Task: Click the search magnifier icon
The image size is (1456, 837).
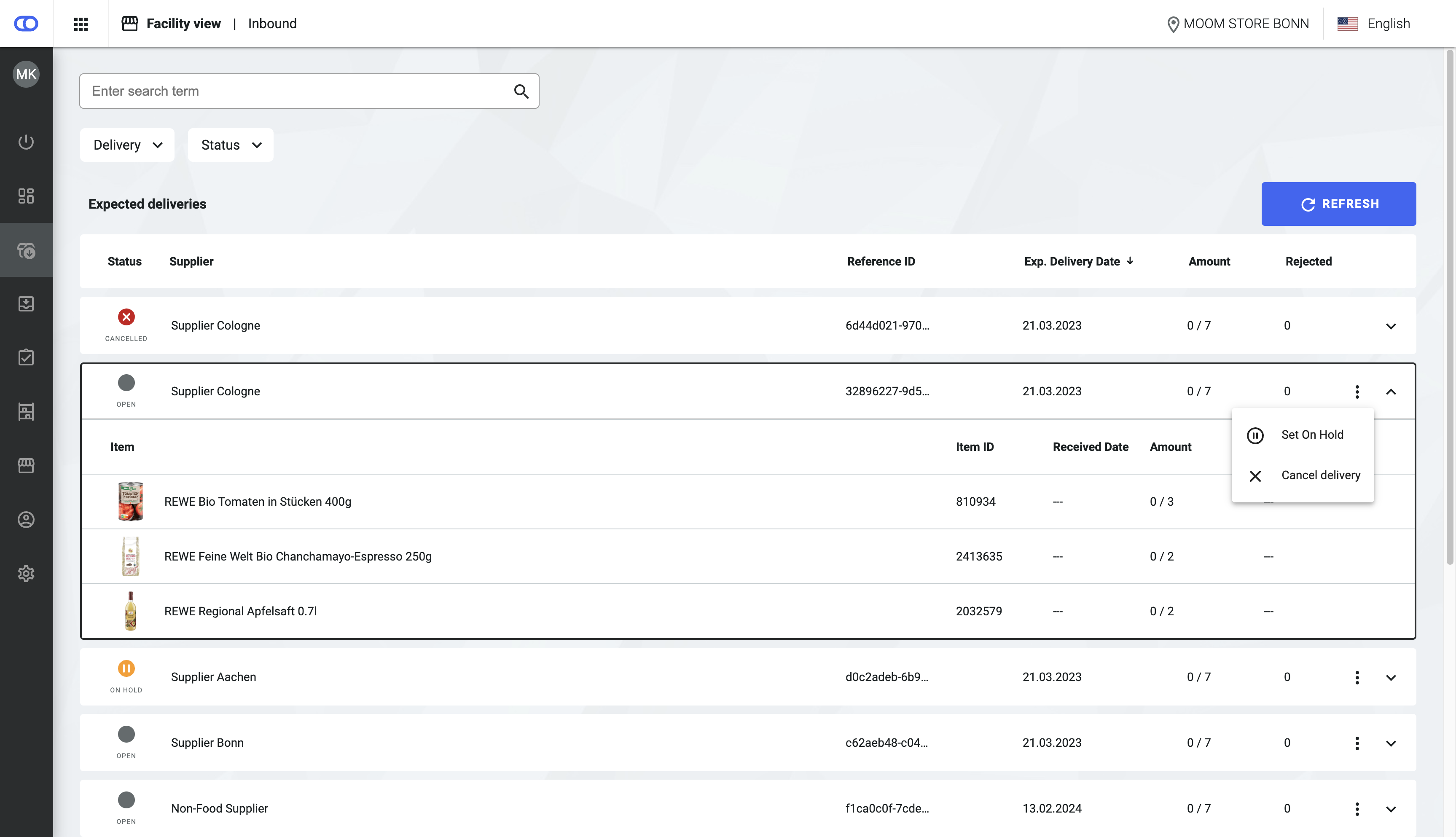Action: (x=521, y=91)
